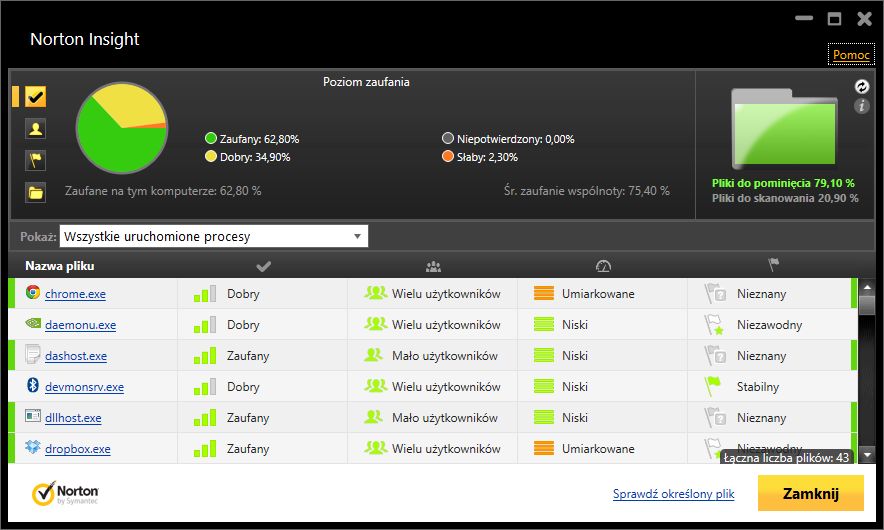Click the green folder thumbnail
The image size is (884, 530).
pyautogui.click(x=784, y=129)
